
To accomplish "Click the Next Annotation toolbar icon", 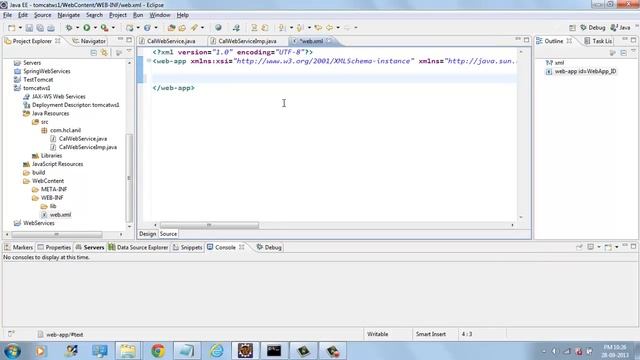I will pos(282,28).
